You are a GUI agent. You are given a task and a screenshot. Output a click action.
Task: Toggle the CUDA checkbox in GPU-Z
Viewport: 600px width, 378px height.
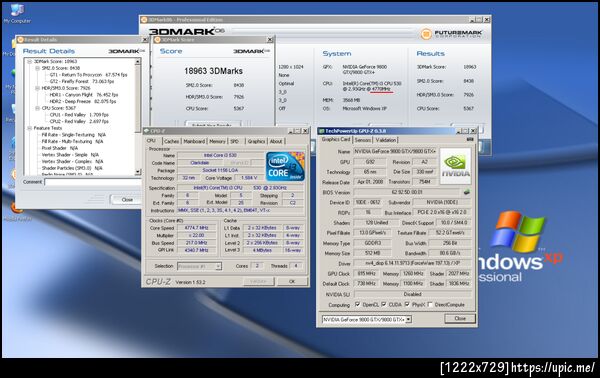tap(384, 305)
